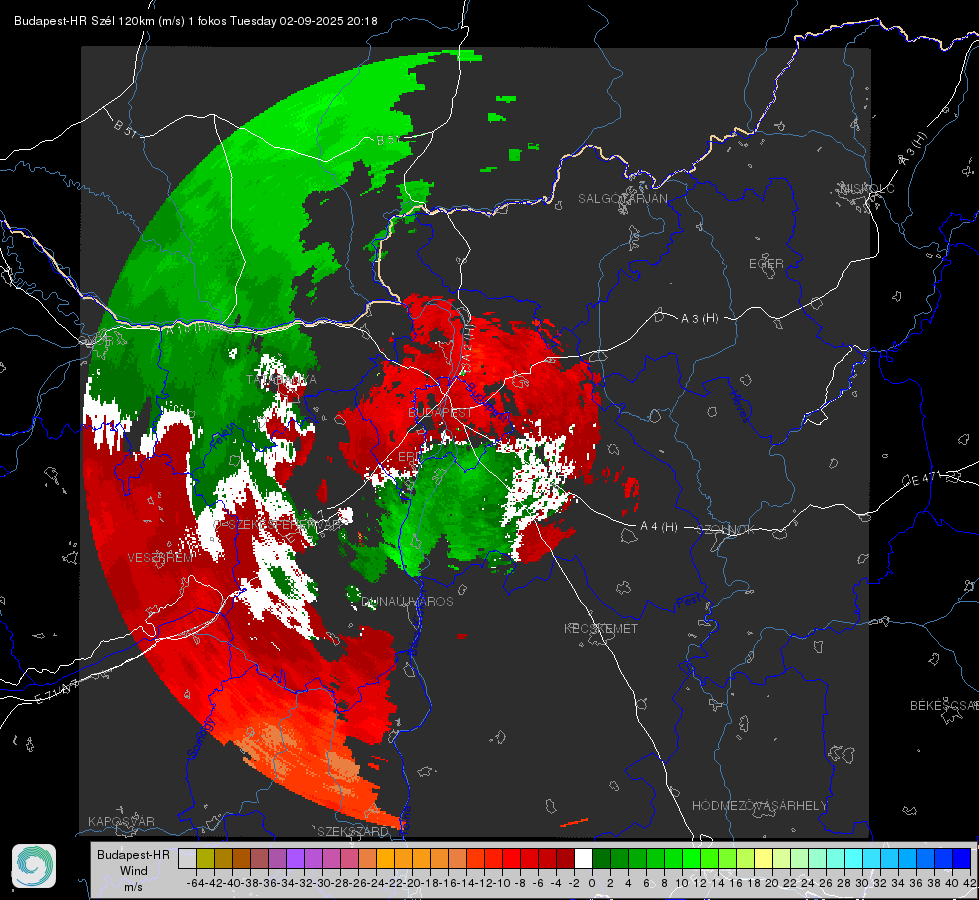Click the VESZPRÉM city label
979x900 pixels.
coord(160,558)
